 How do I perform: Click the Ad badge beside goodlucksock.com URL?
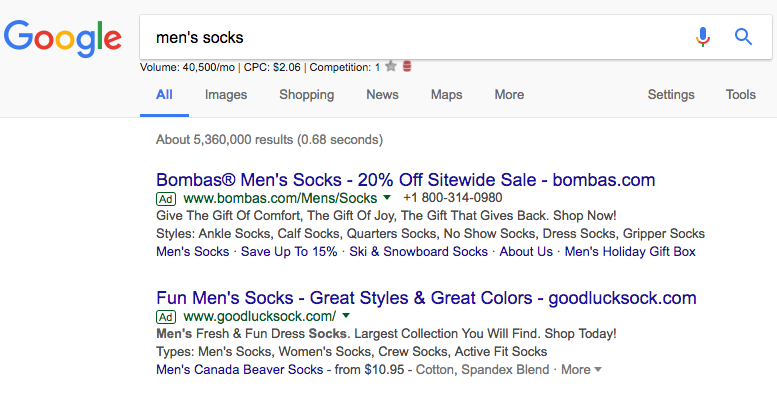point(166,317)
